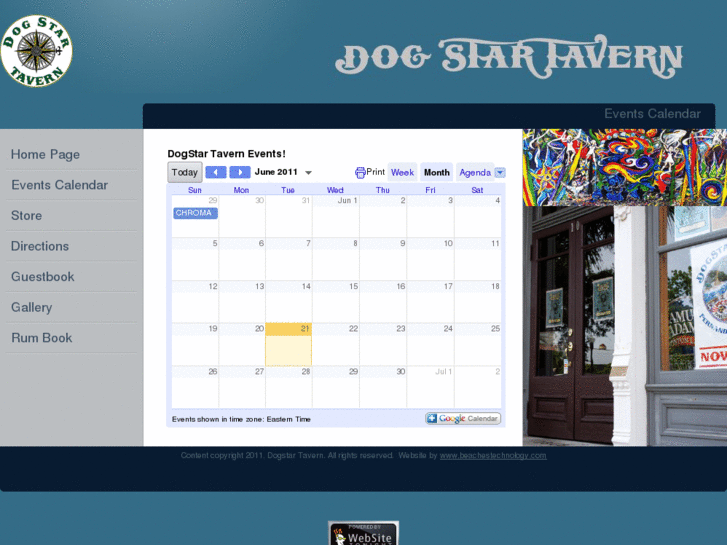The image size is (727, 545).
Task: Open Store from sidebar menu
Action: (26, 216)
